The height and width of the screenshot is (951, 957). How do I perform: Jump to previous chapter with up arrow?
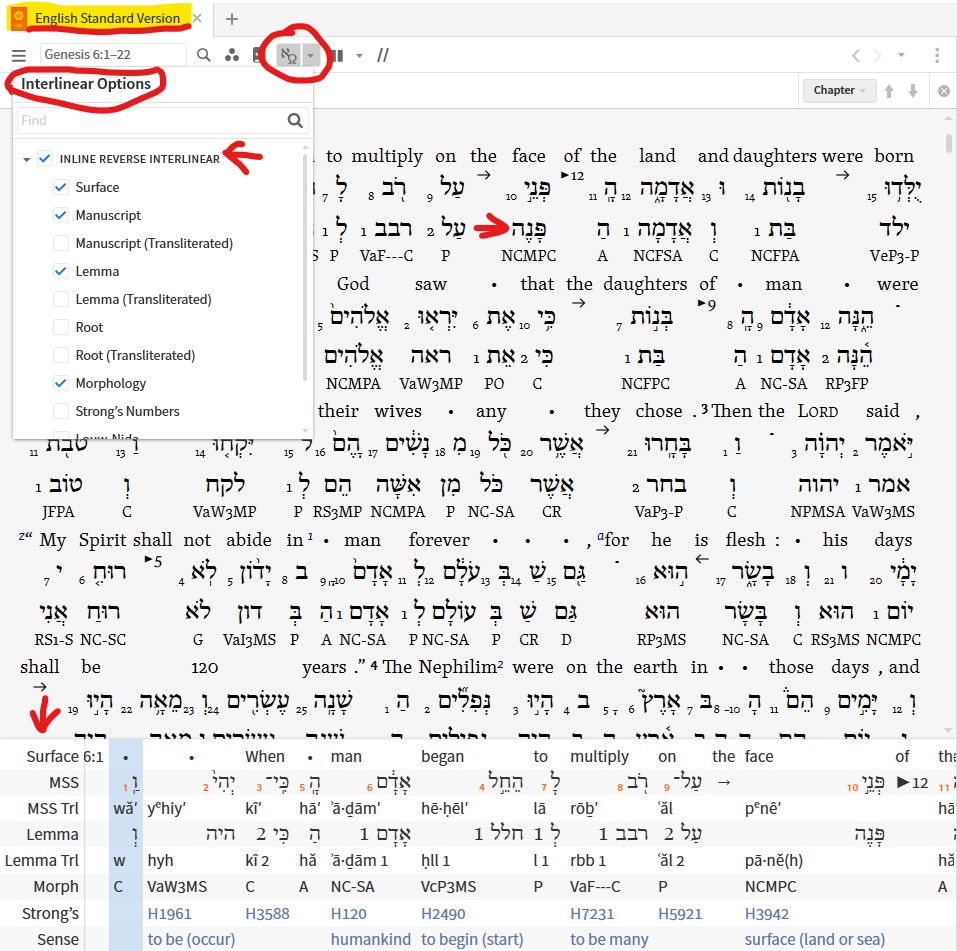tap(889, 91)
